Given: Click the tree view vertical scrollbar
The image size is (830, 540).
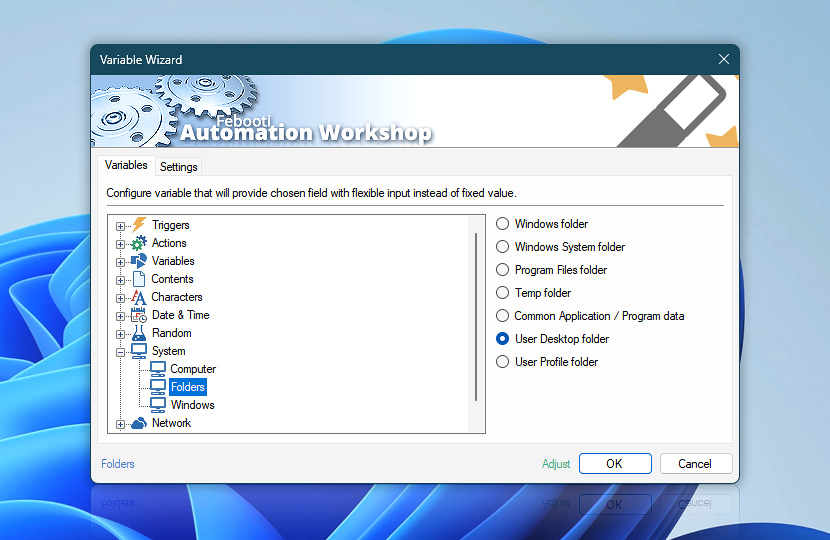Looking at the screenshot, I should point(476,317).
